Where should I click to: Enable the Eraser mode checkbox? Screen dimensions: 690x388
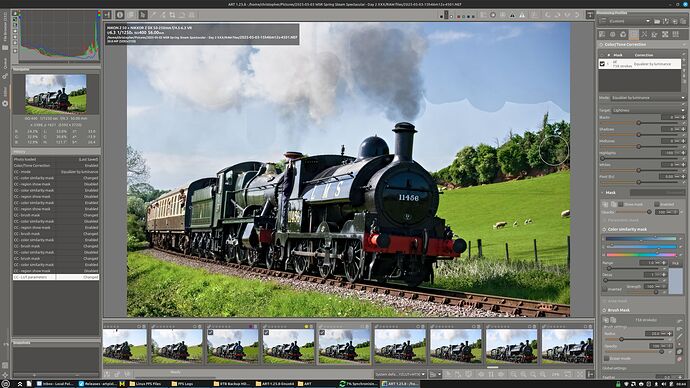(606, 359)
